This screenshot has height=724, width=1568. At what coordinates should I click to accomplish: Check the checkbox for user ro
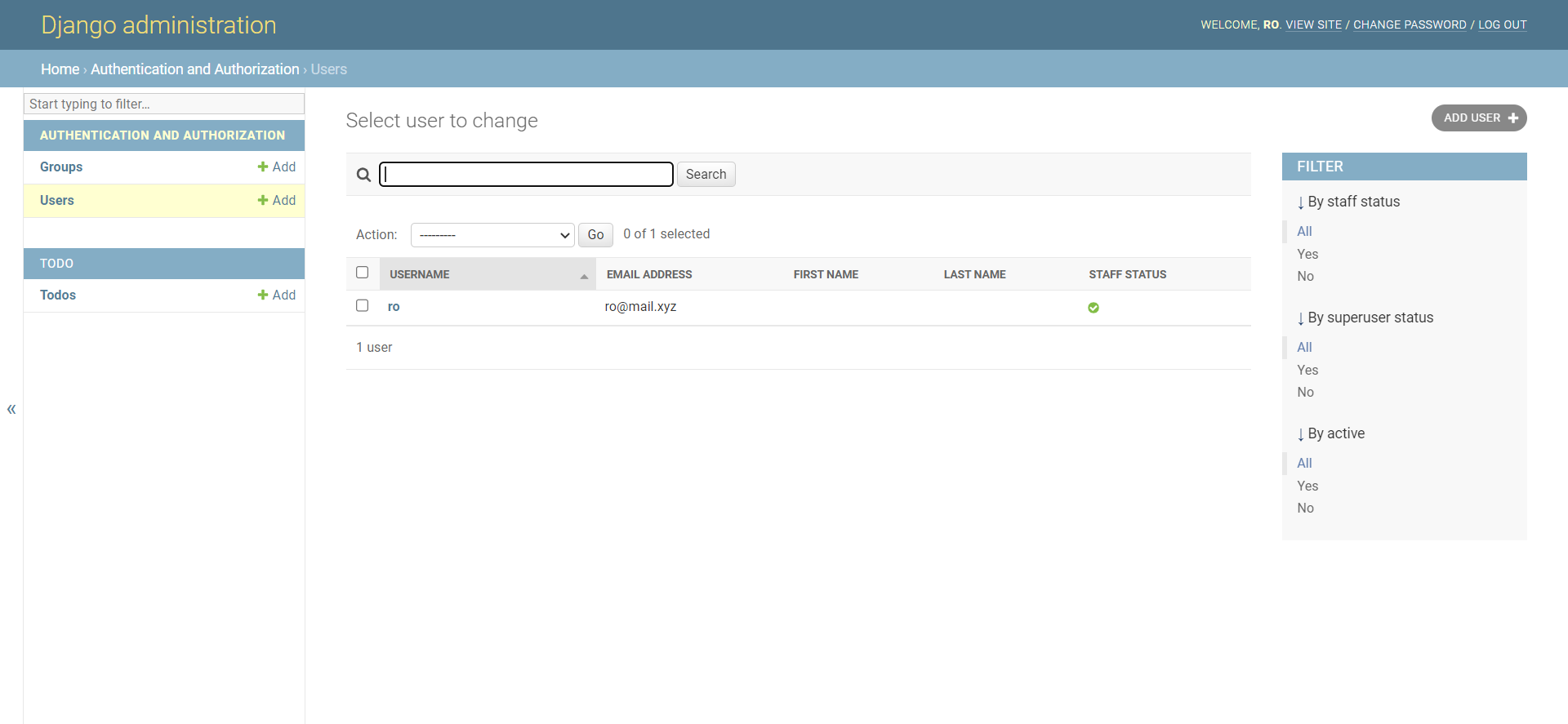(363, 305)
